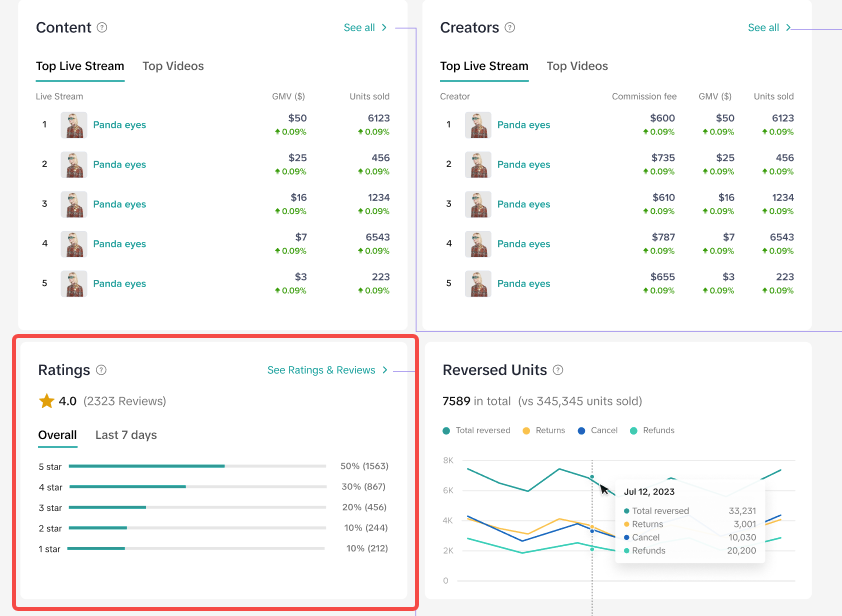842x616 pixels.
Task: Switch to Top Videos tab in Content
Action: 173,66
